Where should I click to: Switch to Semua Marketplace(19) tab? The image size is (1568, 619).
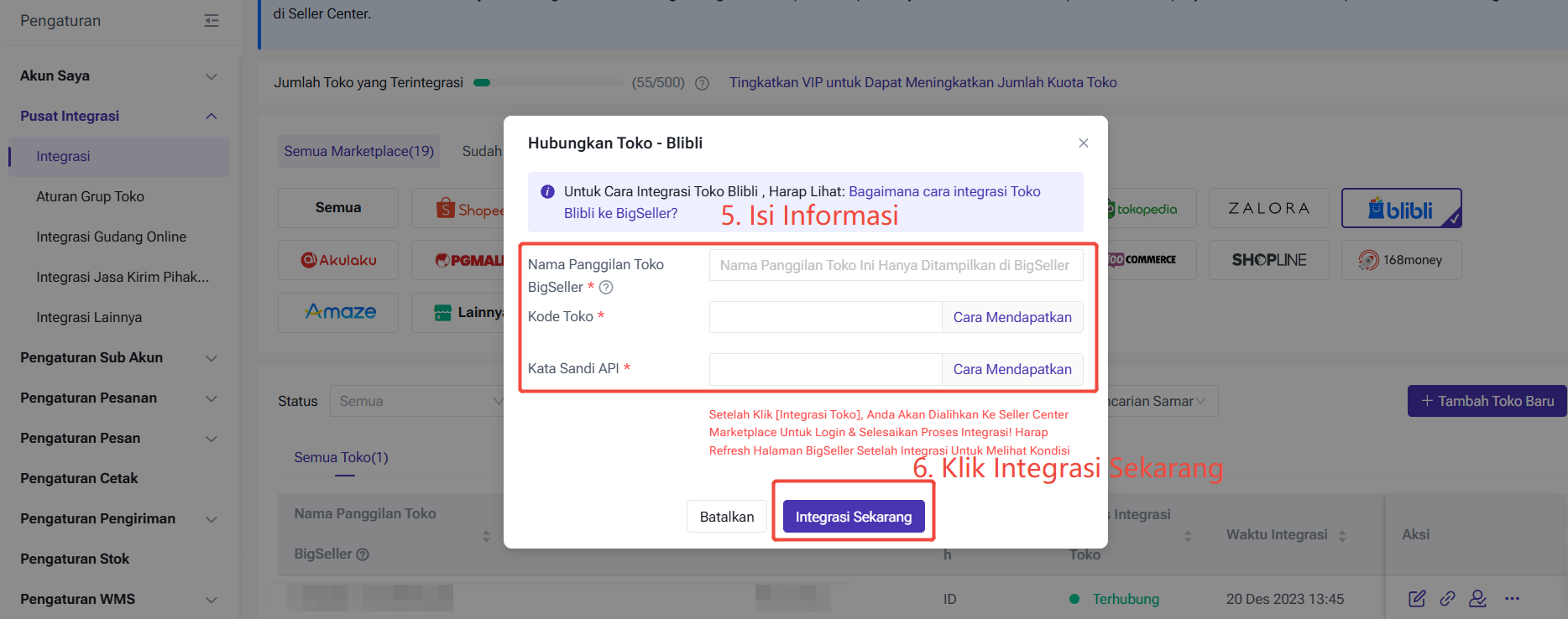(358, 151)
